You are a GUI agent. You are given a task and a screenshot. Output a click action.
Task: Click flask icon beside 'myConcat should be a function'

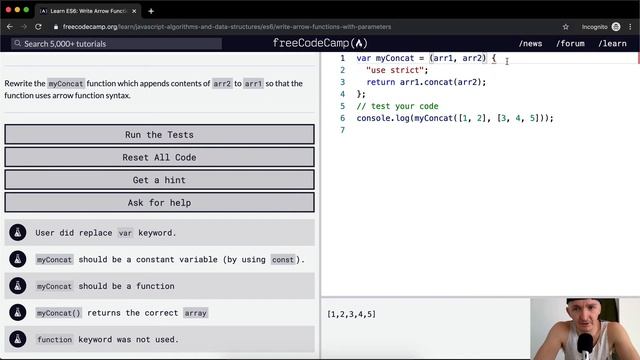pos(18,286)
